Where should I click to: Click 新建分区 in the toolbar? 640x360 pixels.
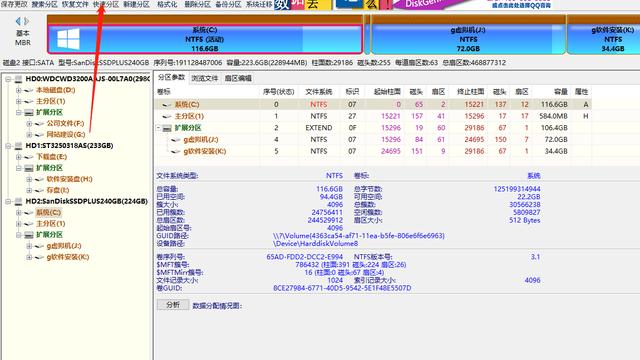136,4
